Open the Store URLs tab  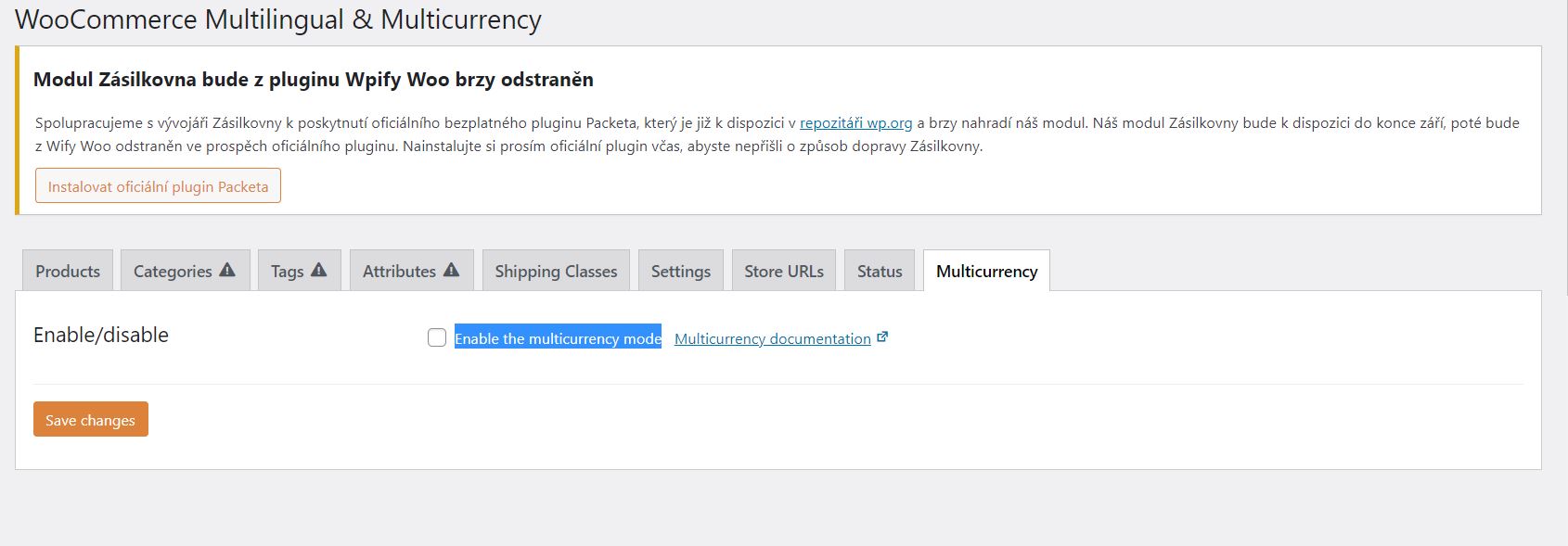[x=784, y=271]
